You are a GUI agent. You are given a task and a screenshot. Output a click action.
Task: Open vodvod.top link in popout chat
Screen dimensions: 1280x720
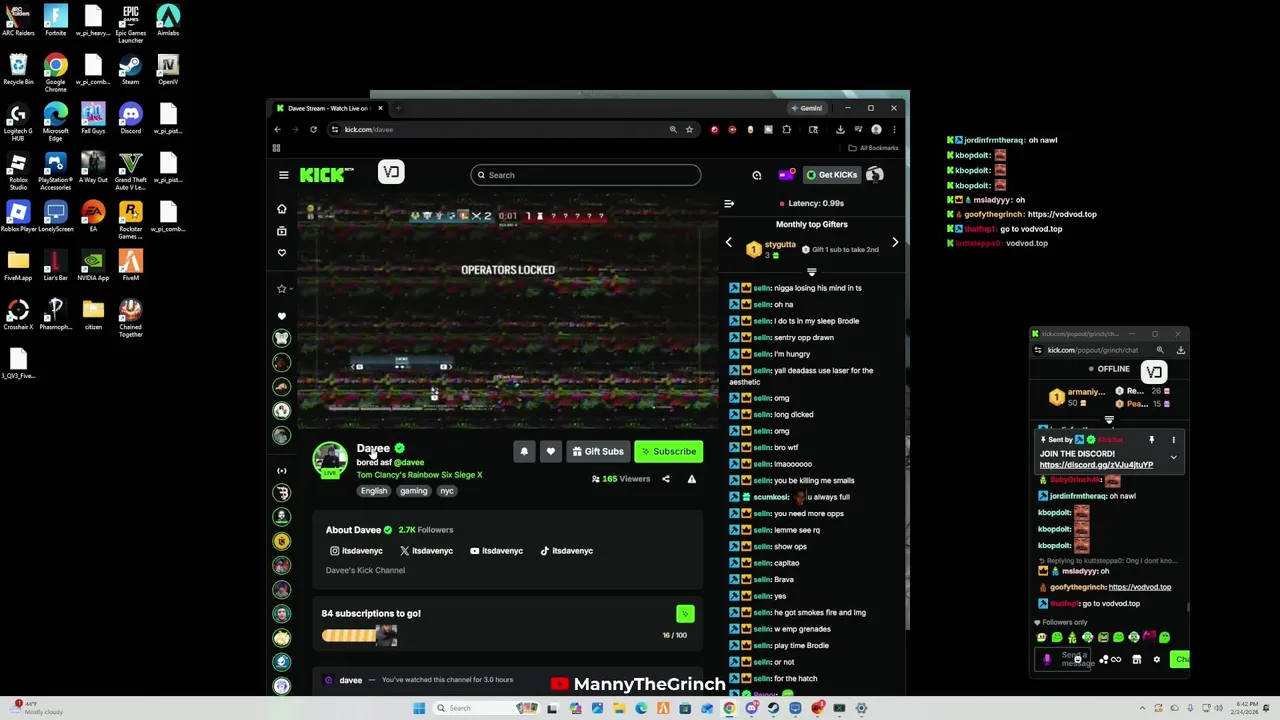(x=1139, y=587)
